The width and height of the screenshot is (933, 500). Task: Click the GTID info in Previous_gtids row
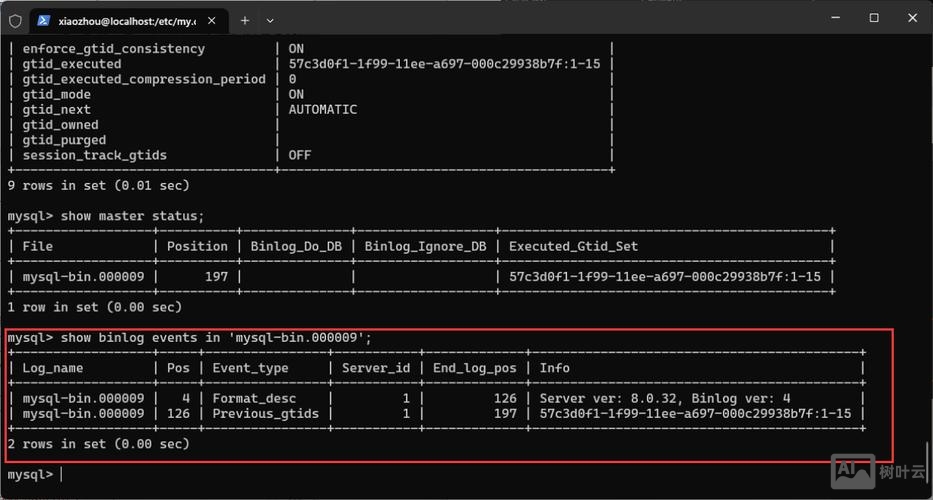(x=695, y=414)
